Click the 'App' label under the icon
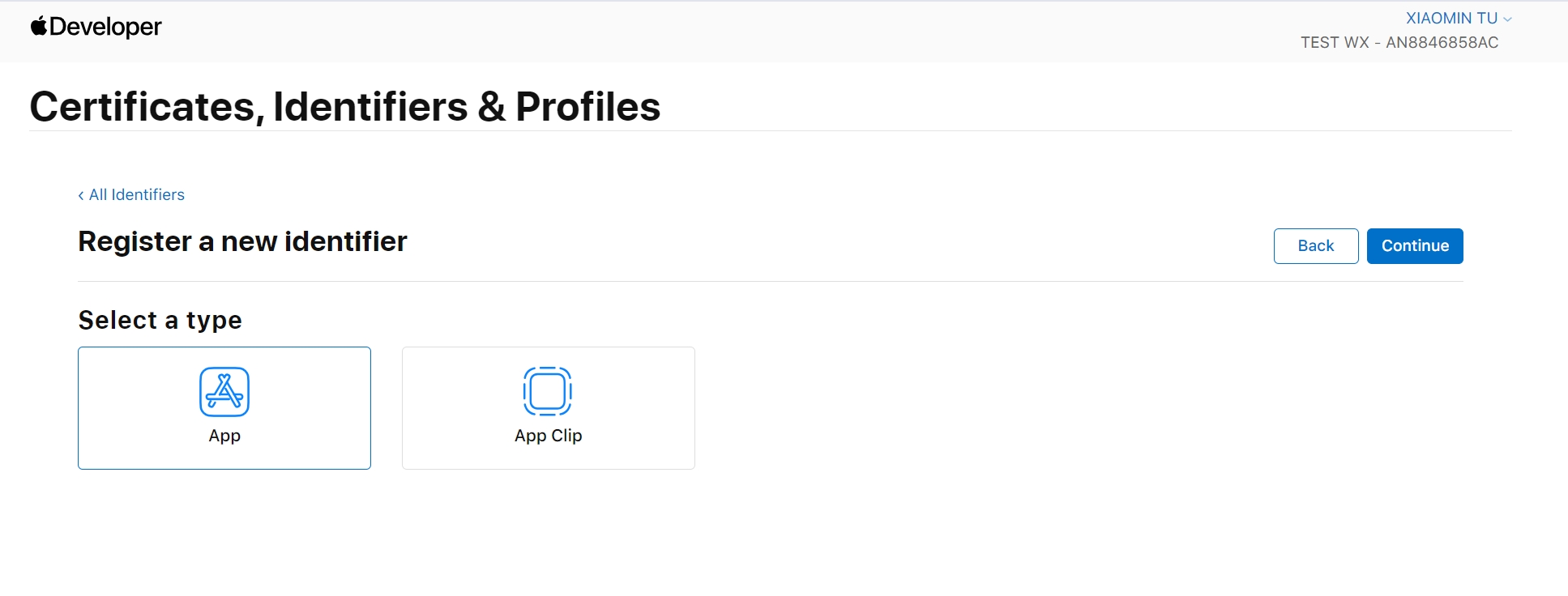 (x=224, y=436)
